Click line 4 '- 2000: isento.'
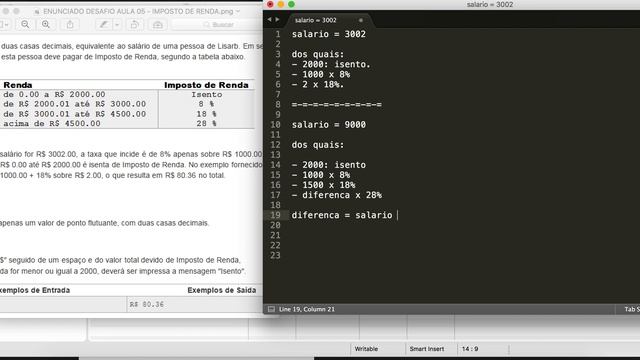The height and width of the screenshot is (360, 640). click(x=331, y=64)
